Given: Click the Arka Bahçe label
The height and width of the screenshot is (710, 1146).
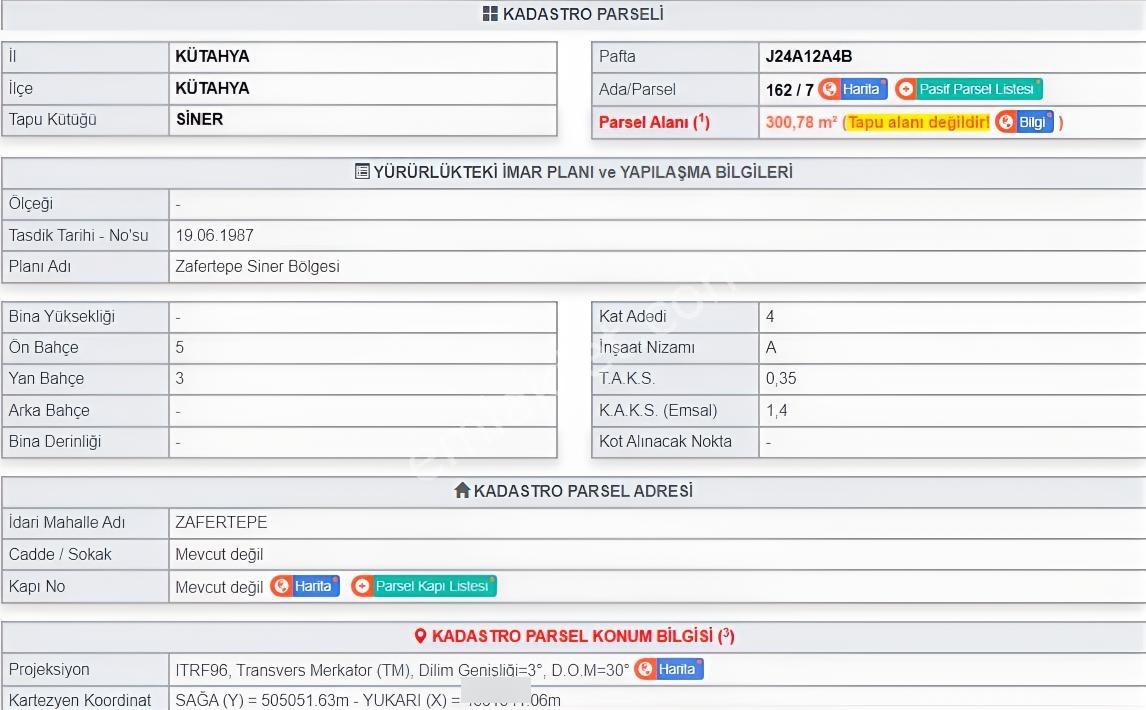Looking at the screenshot, I should click(49, 410).
